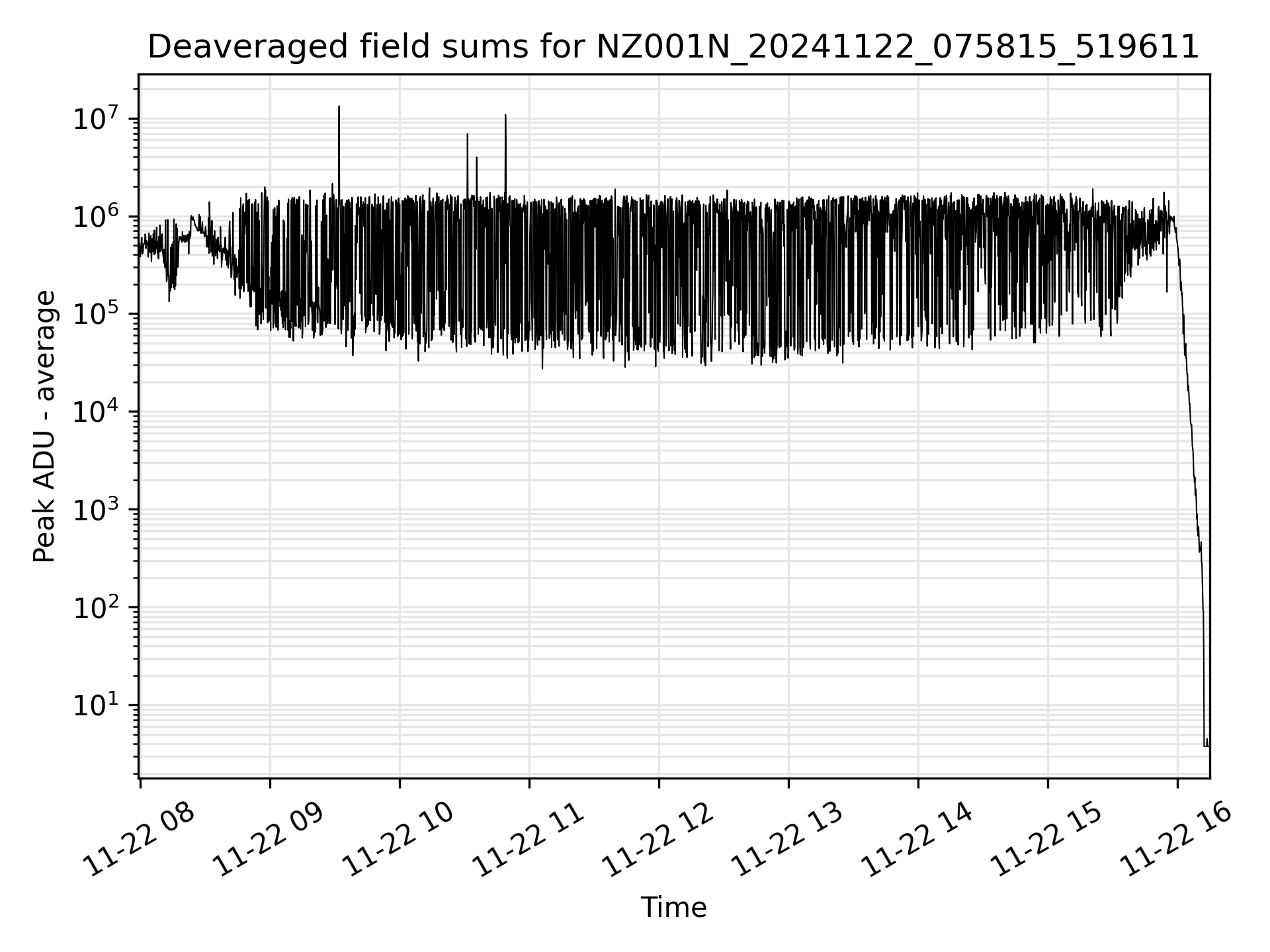
Task: Click the tallest spike peak above 10^7
Action: 339,107
